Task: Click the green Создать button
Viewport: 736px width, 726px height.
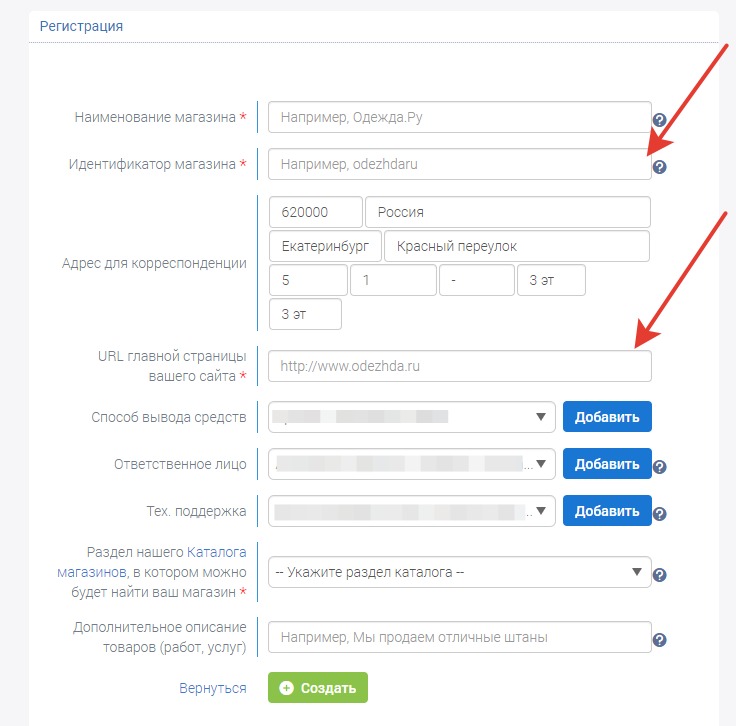Action: tap(318, 688)
